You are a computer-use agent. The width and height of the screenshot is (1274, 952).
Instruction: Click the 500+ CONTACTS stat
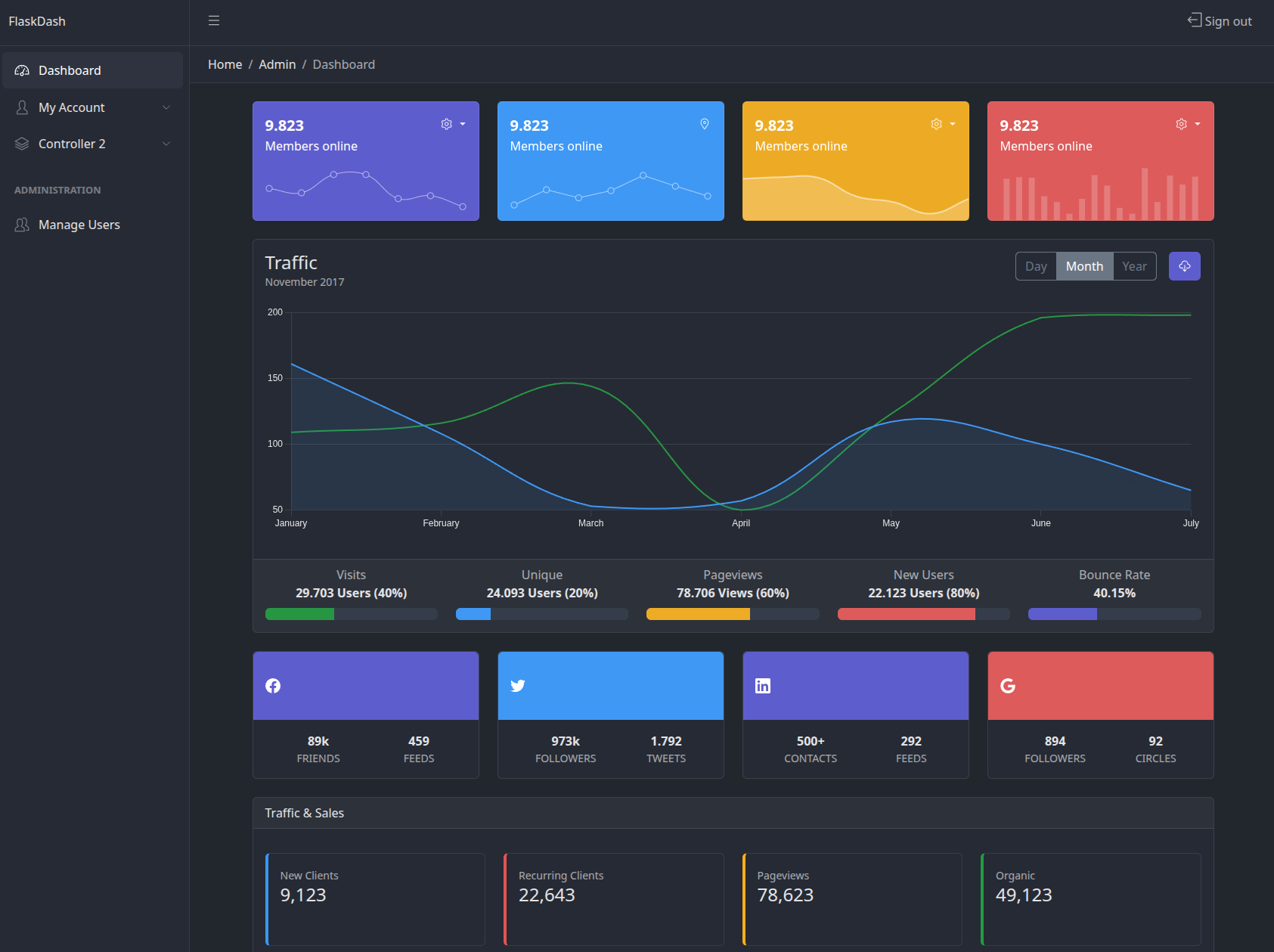click(x=811, y=749)
